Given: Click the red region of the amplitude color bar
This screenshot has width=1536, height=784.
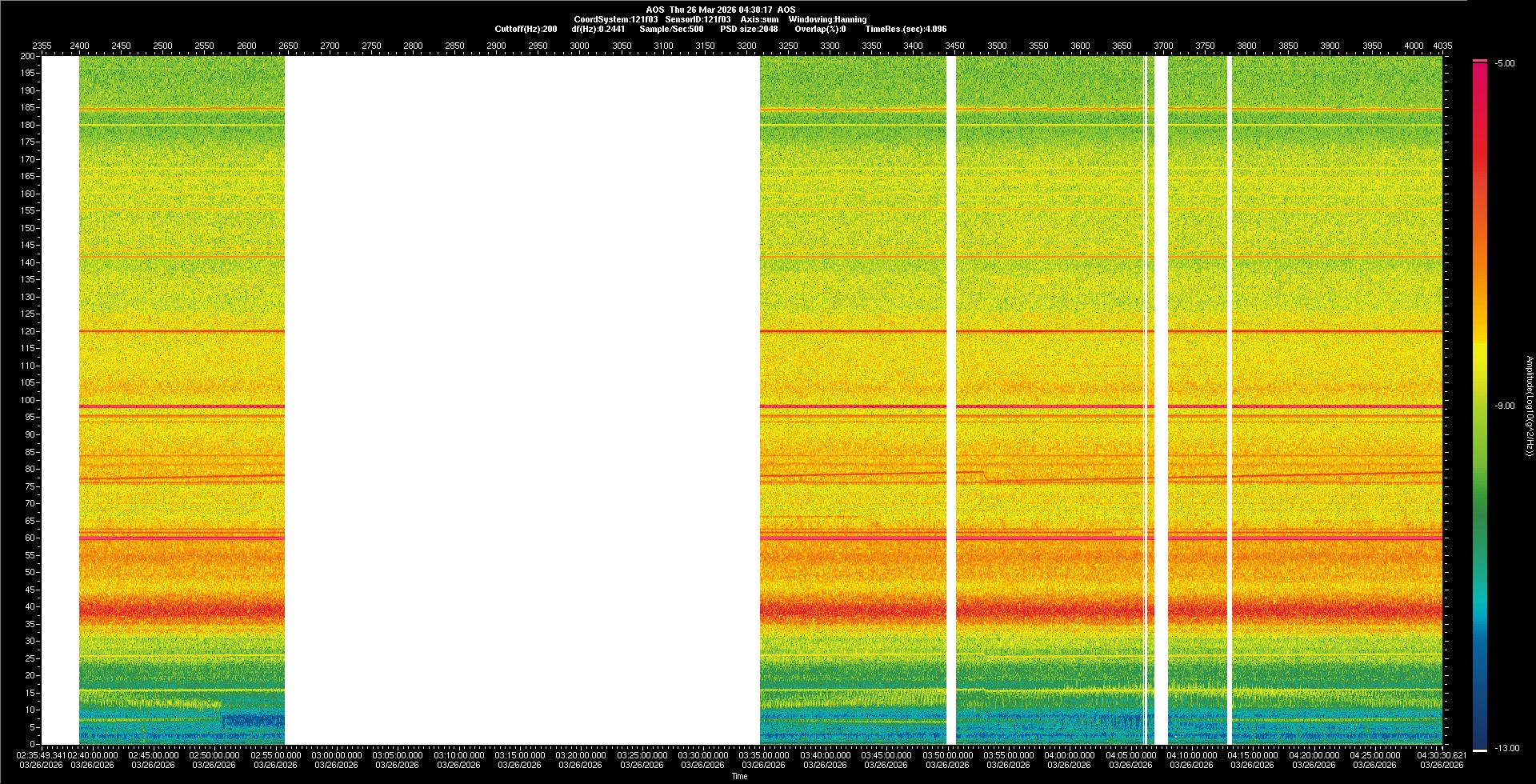Looking at the screenshot, I should pos(1480,160).
